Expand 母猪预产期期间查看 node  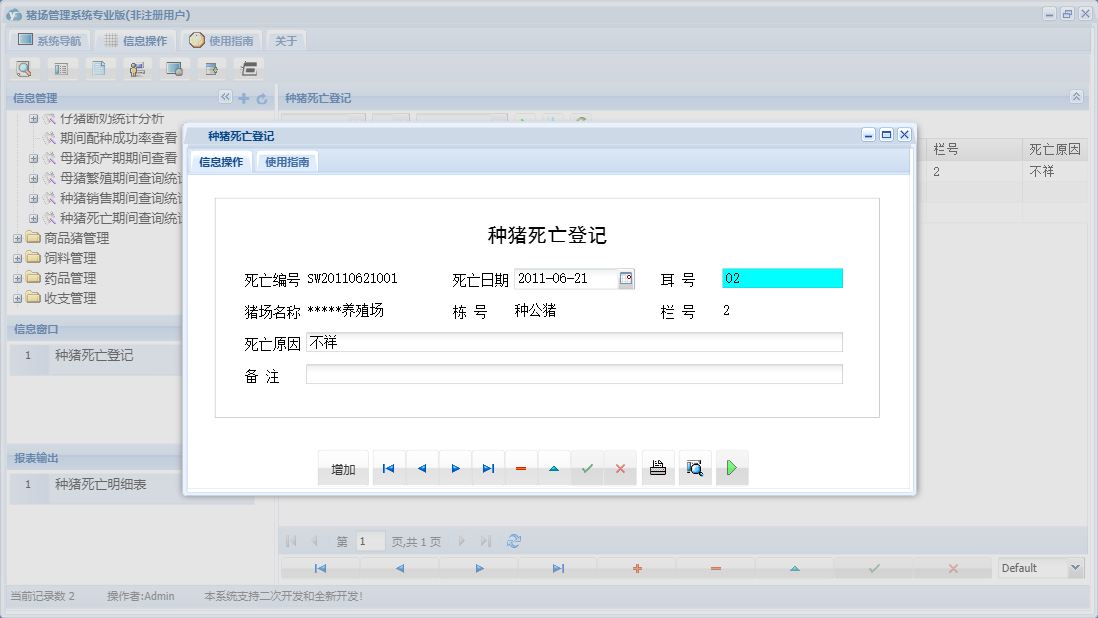click(x=33, y=159)
